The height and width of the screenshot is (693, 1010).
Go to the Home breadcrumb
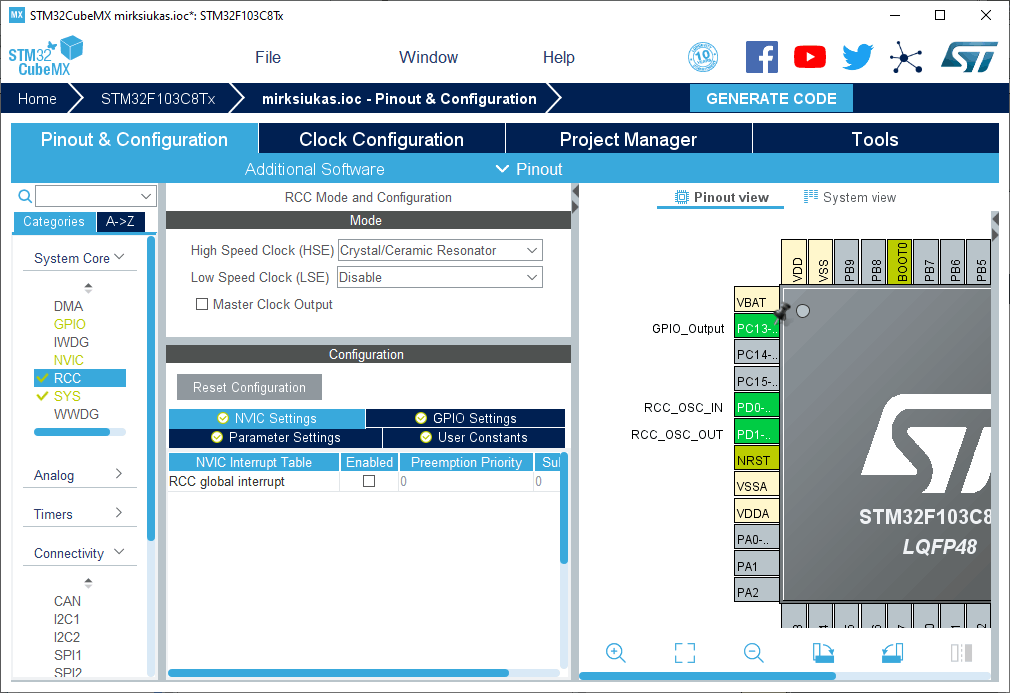37,99
